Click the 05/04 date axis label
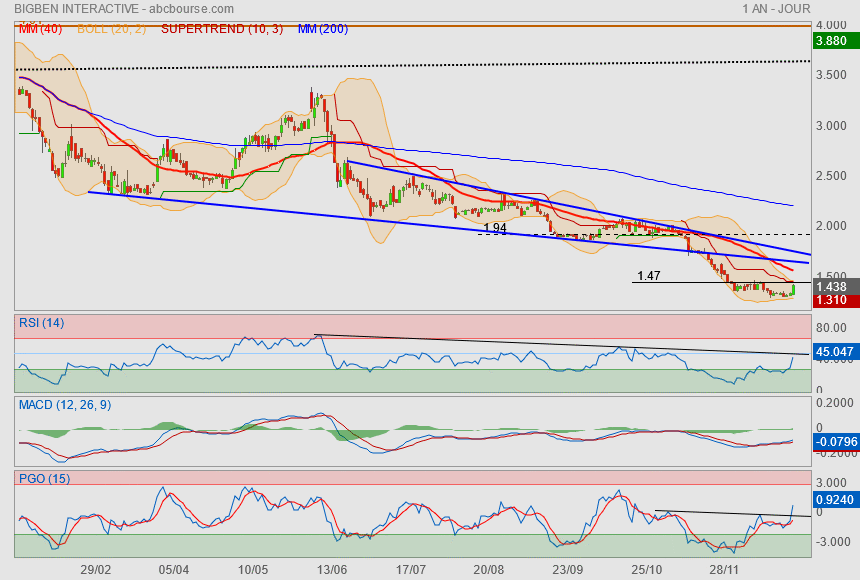Screen dimensions: 860x580 (x=174, y=569)
